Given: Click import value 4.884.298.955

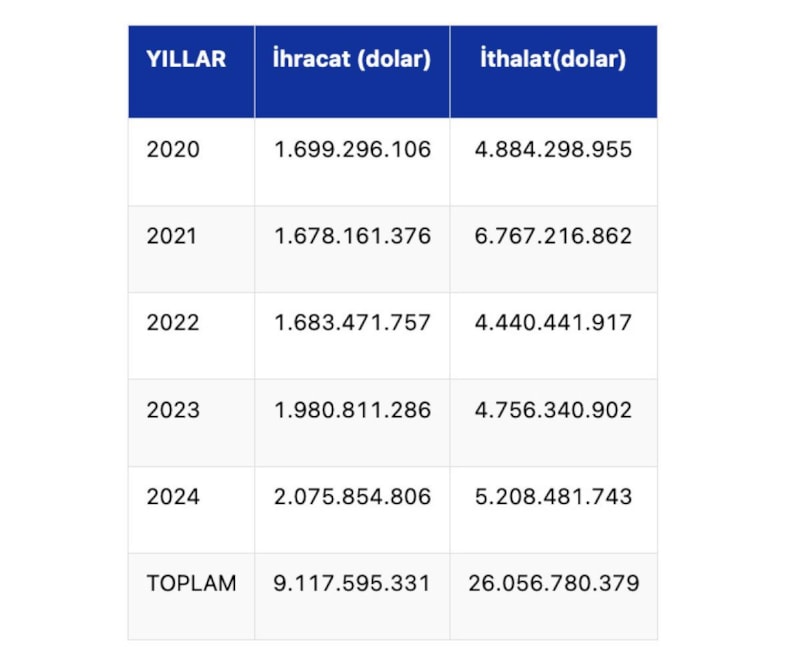Looking at the screenshot, I should coord(553,150).
